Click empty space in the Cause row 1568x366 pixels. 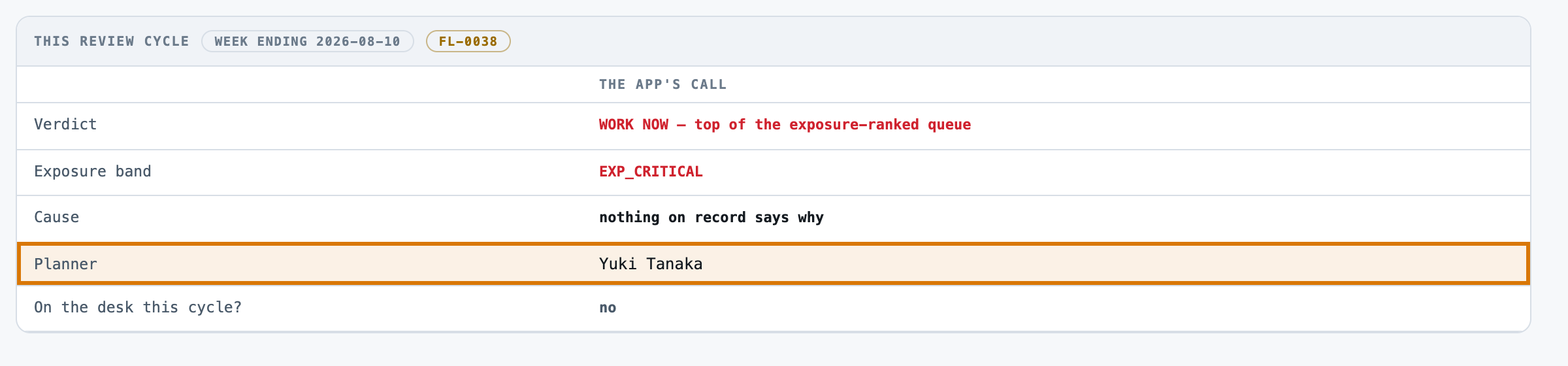pyautogui.click(x=1176, y=218)
